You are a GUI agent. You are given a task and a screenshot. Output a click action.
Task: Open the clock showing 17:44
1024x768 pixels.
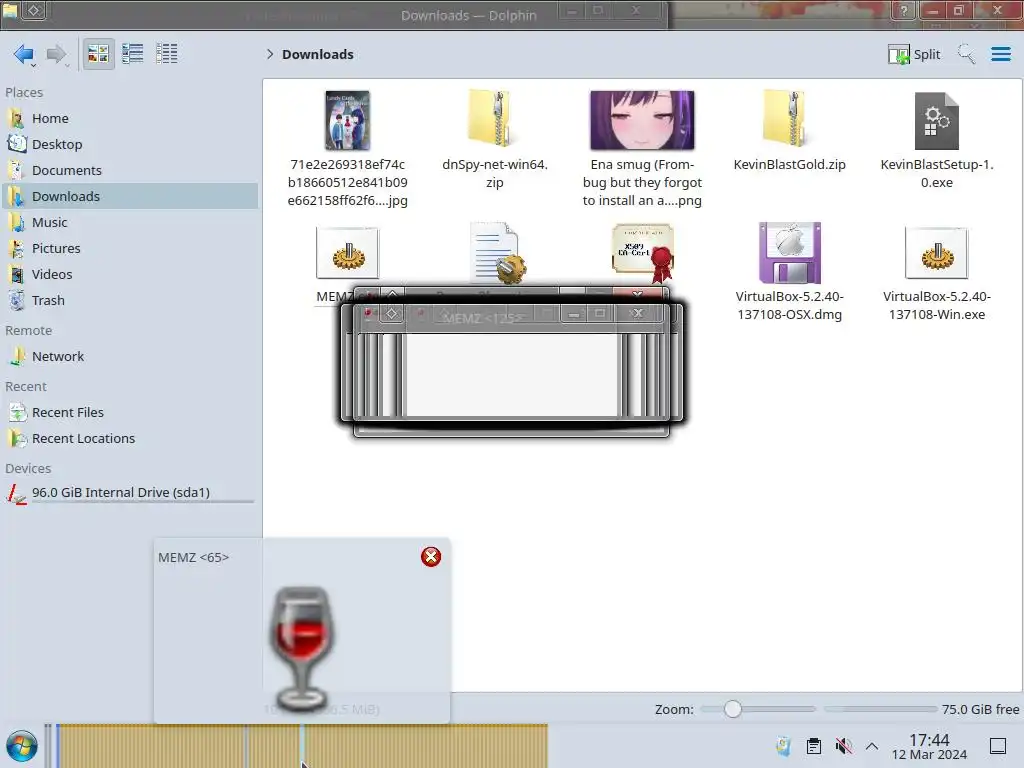[929, 746]
